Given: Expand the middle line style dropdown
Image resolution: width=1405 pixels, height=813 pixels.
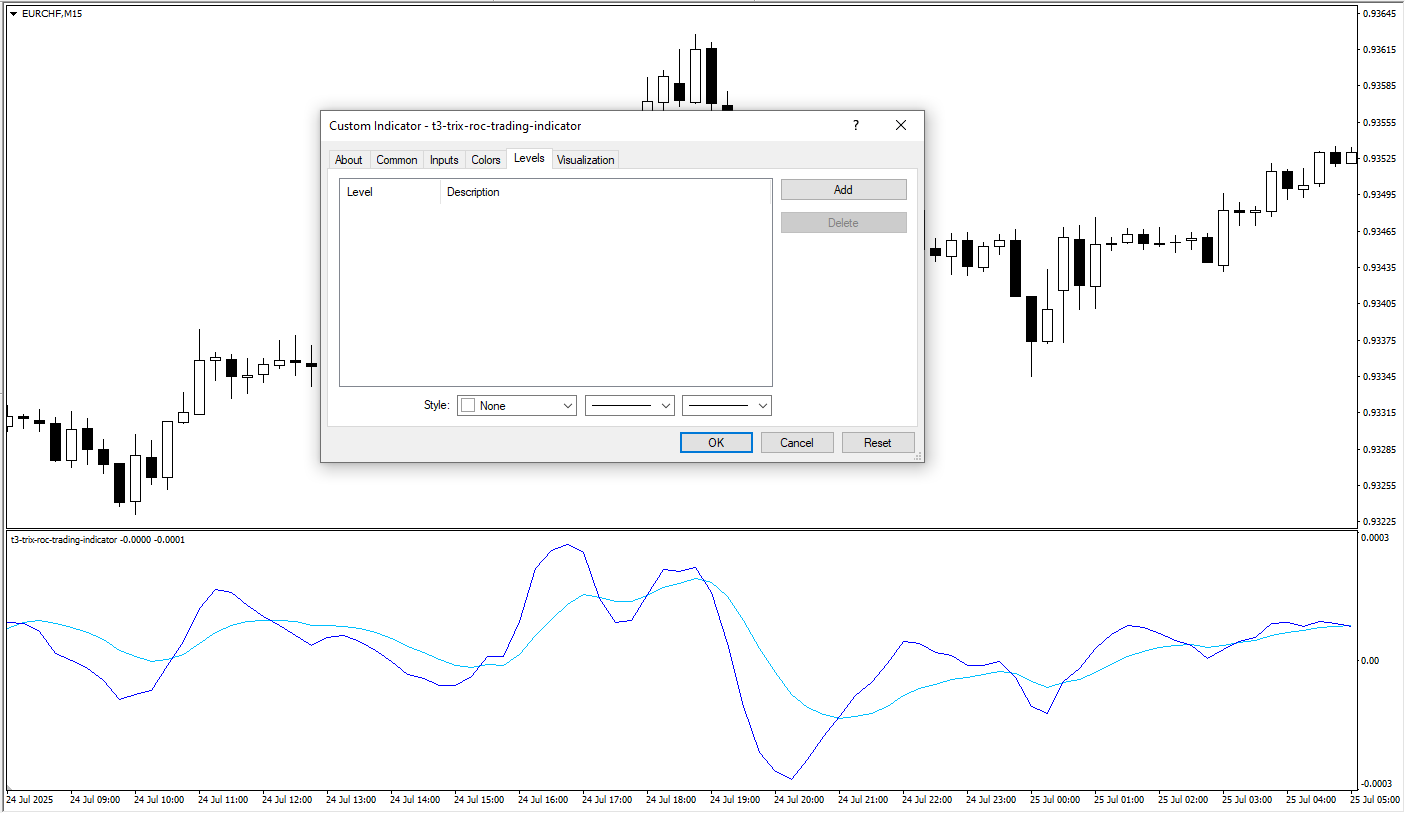Looking at the screenshot, I should pyautogui.click(x=630, y=406).
